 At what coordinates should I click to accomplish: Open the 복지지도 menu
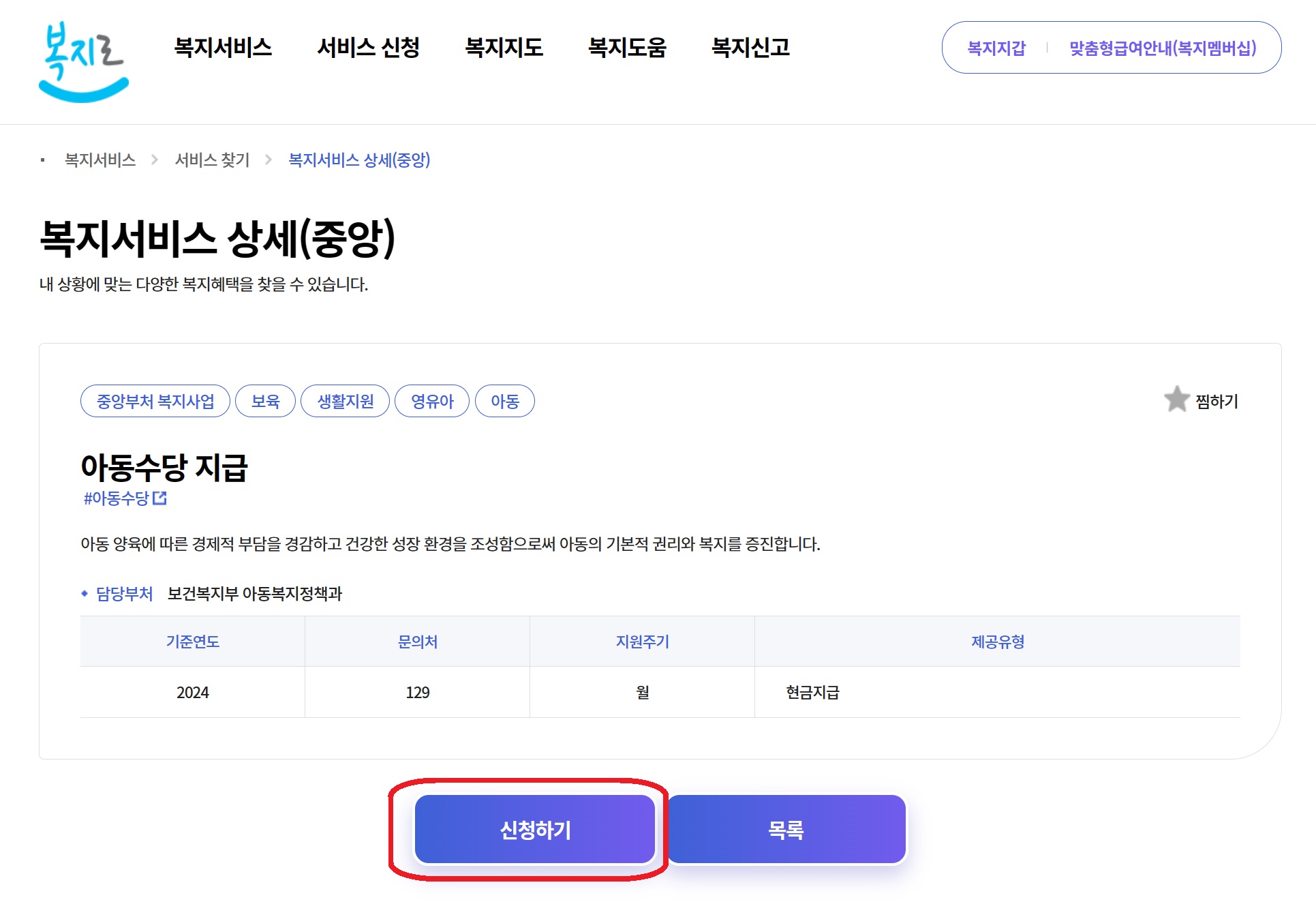(x=504, y=47)
